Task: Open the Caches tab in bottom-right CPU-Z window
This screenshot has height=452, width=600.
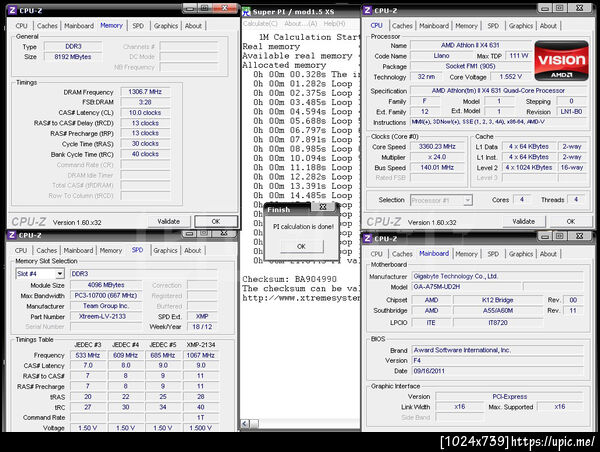Action: (402, 254)
